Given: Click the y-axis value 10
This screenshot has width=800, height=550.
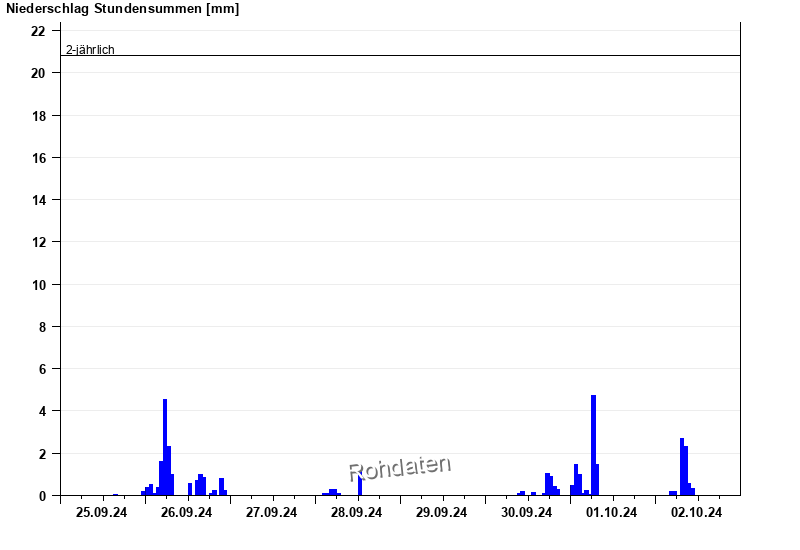Looking at the screenshot, I should 38,285.
